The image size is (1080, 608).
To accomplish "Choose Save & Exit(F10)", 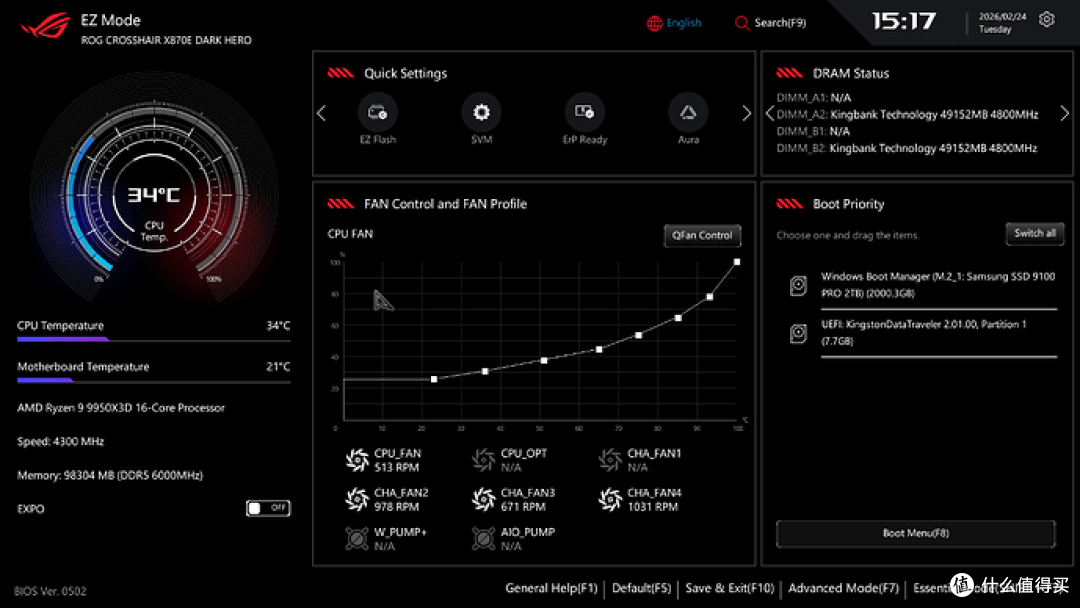I will (x=729, y=588).
